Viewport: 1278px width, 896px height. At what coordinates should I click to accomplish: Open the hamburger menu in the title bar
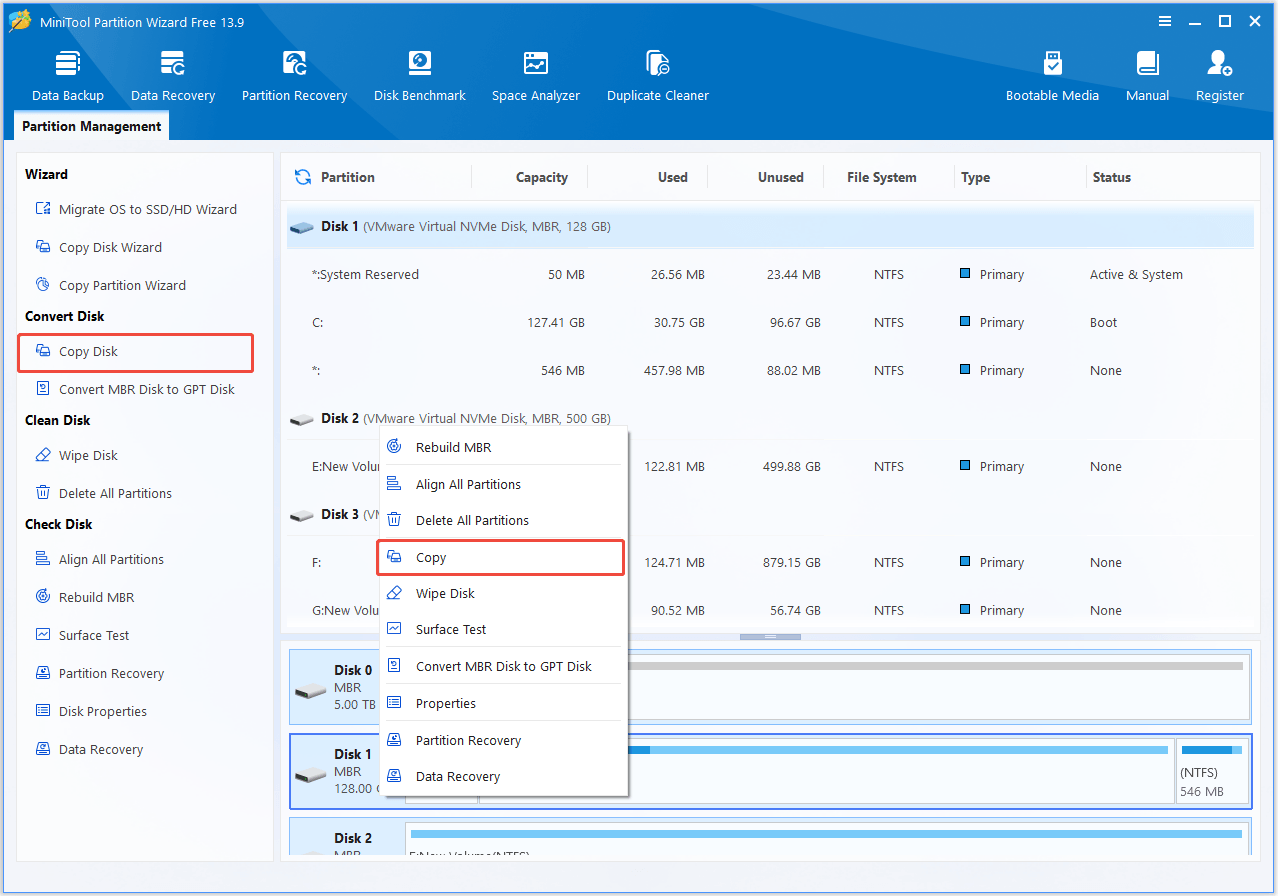click(1165, 21)
